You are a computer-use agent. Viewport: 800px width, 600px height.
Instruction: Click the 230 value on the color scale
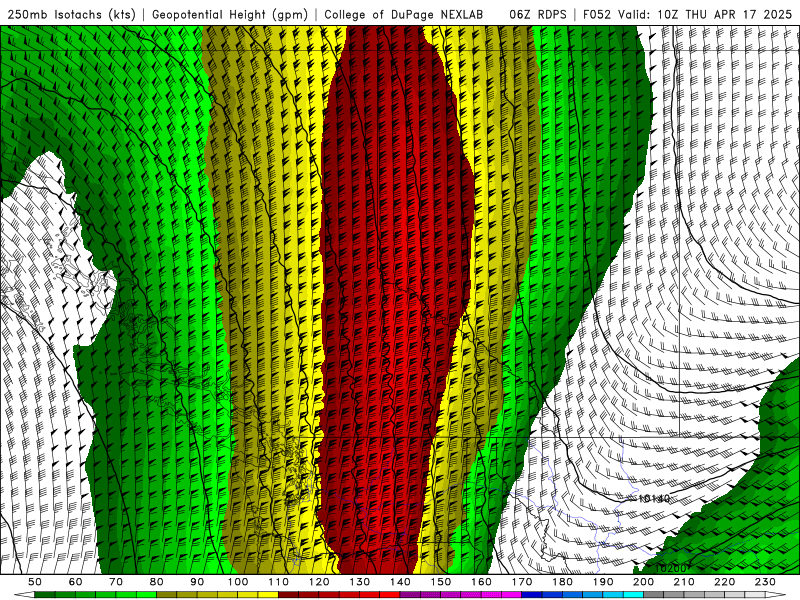pos(765,582)
